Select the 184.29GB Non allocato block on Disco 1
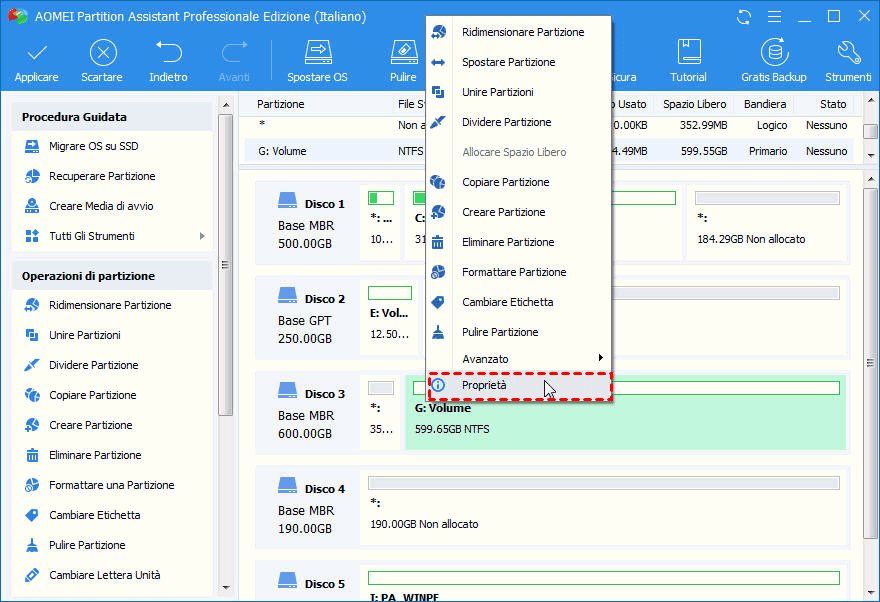 (x=767, y=223)
